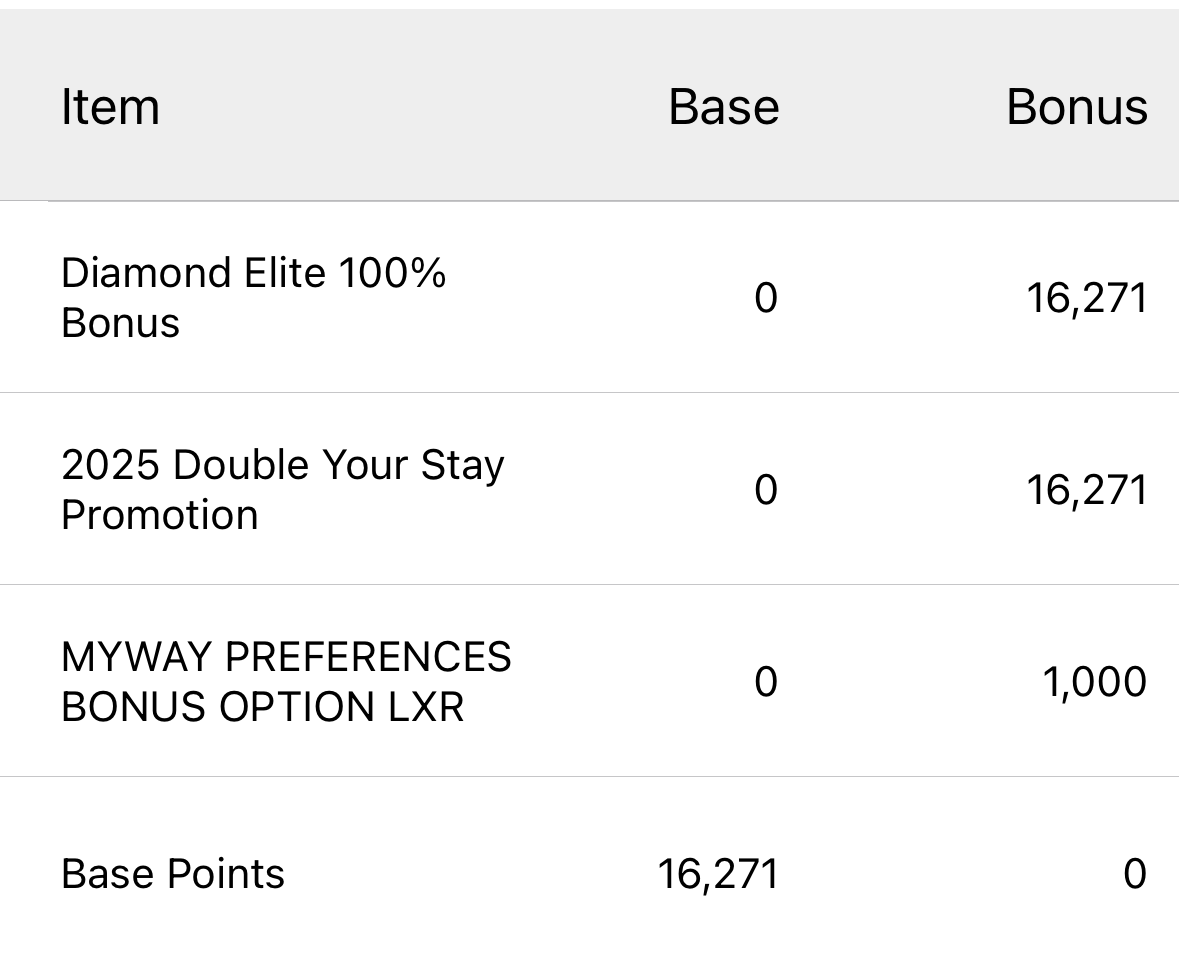Tap the gray table header bar

590,105
